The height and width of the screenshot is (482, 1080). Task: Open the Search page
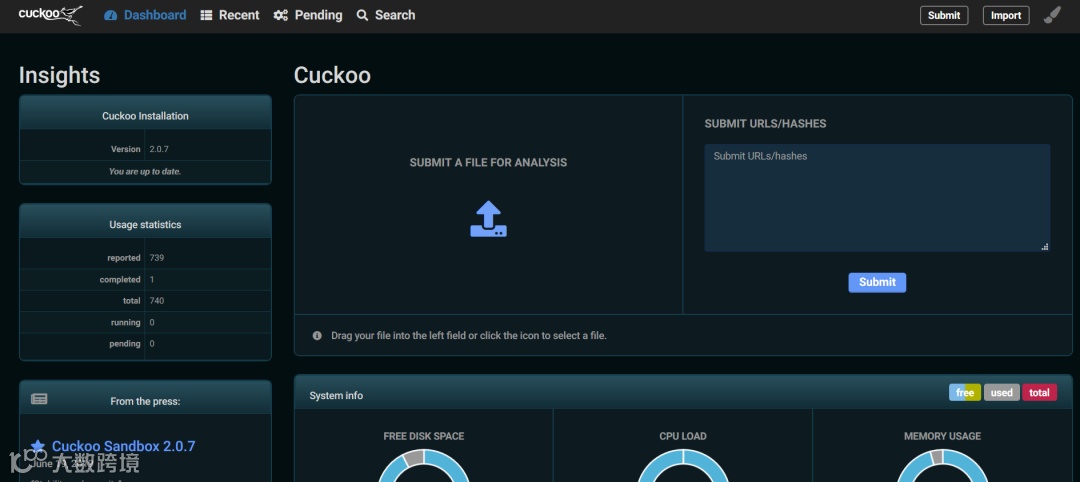(x=386, y=15)
